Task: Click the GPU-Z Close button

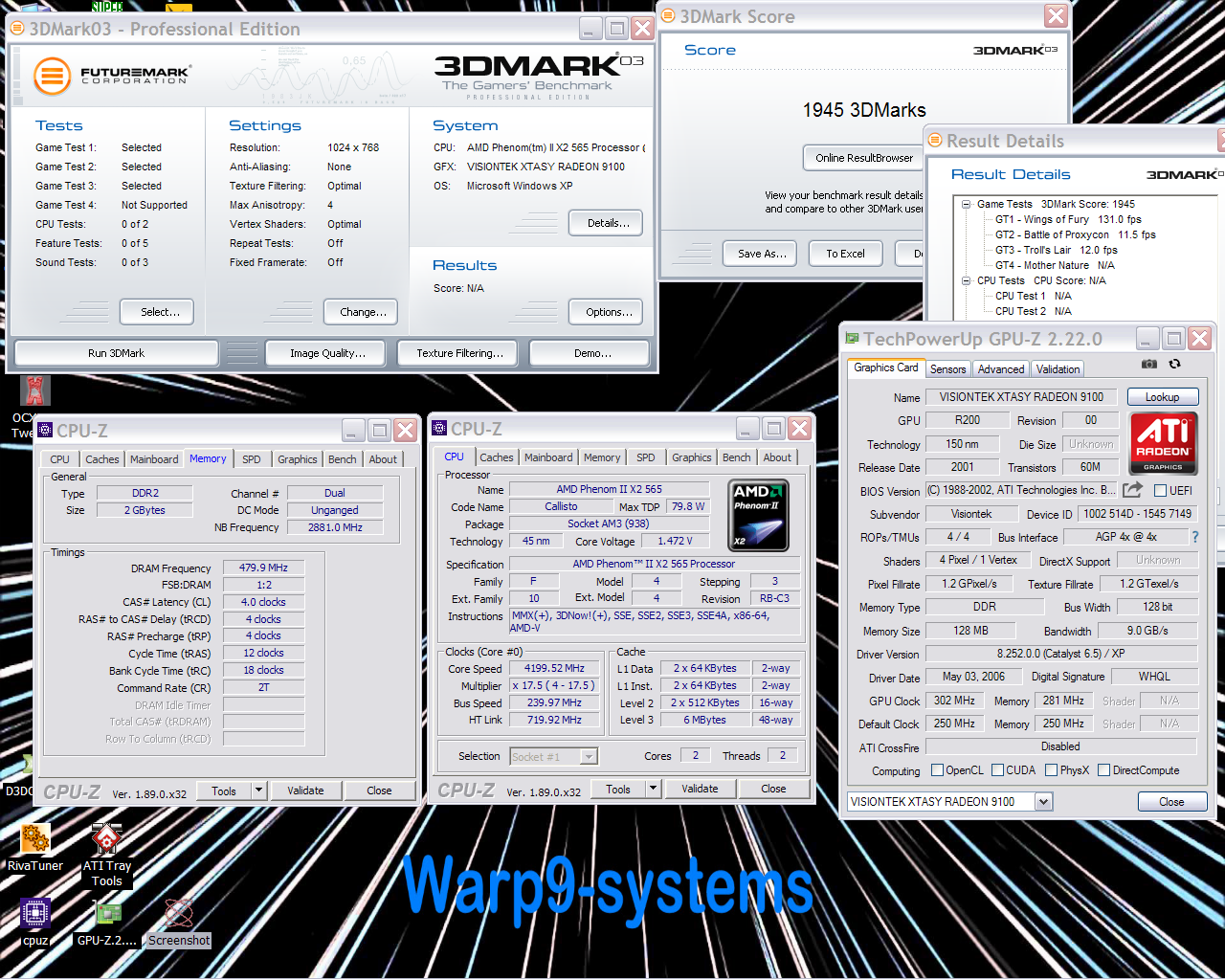Action: pyautogui.click(x=1171, y=802)
